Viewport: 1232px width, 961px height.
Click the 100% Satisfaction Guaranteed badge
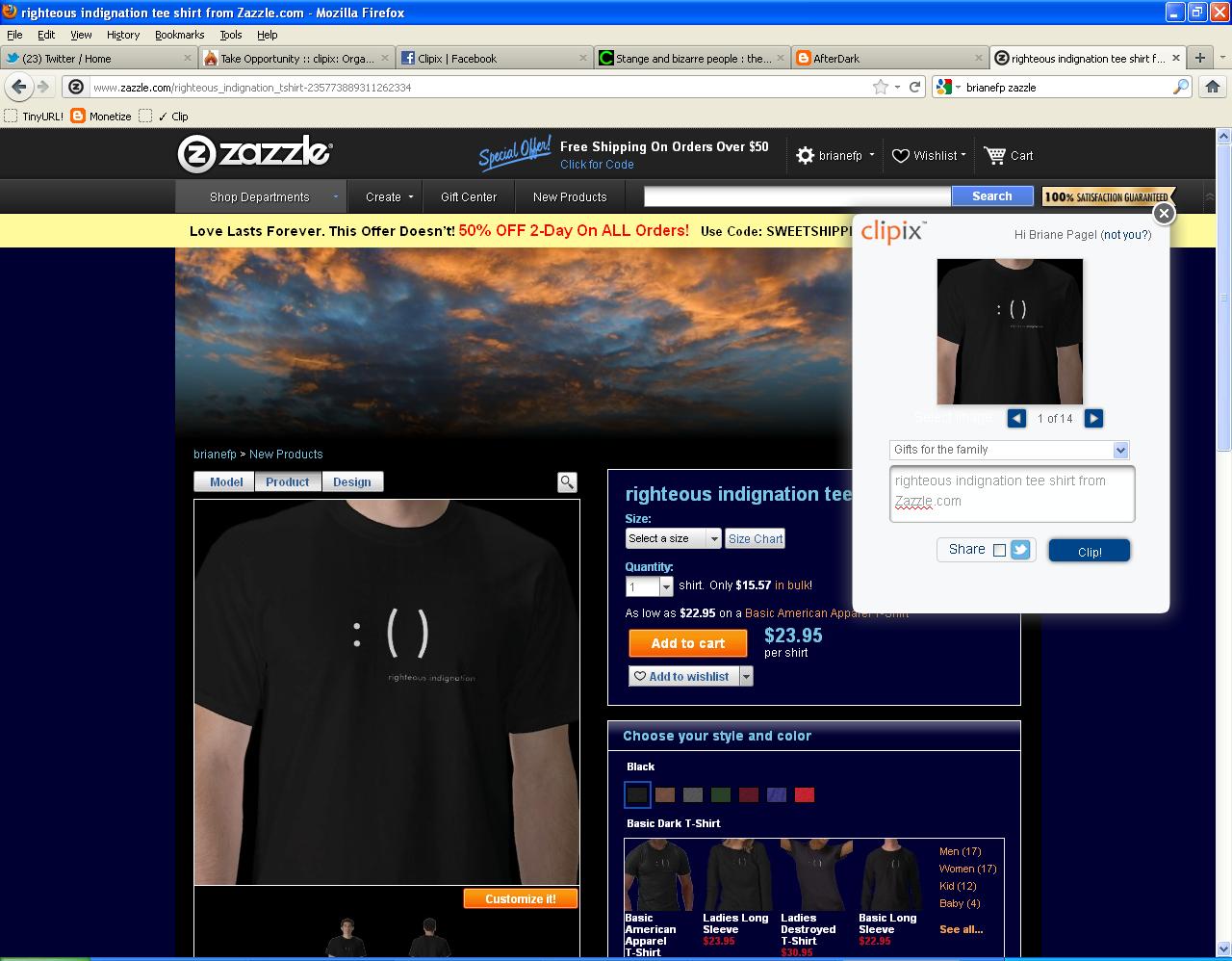1108,196
